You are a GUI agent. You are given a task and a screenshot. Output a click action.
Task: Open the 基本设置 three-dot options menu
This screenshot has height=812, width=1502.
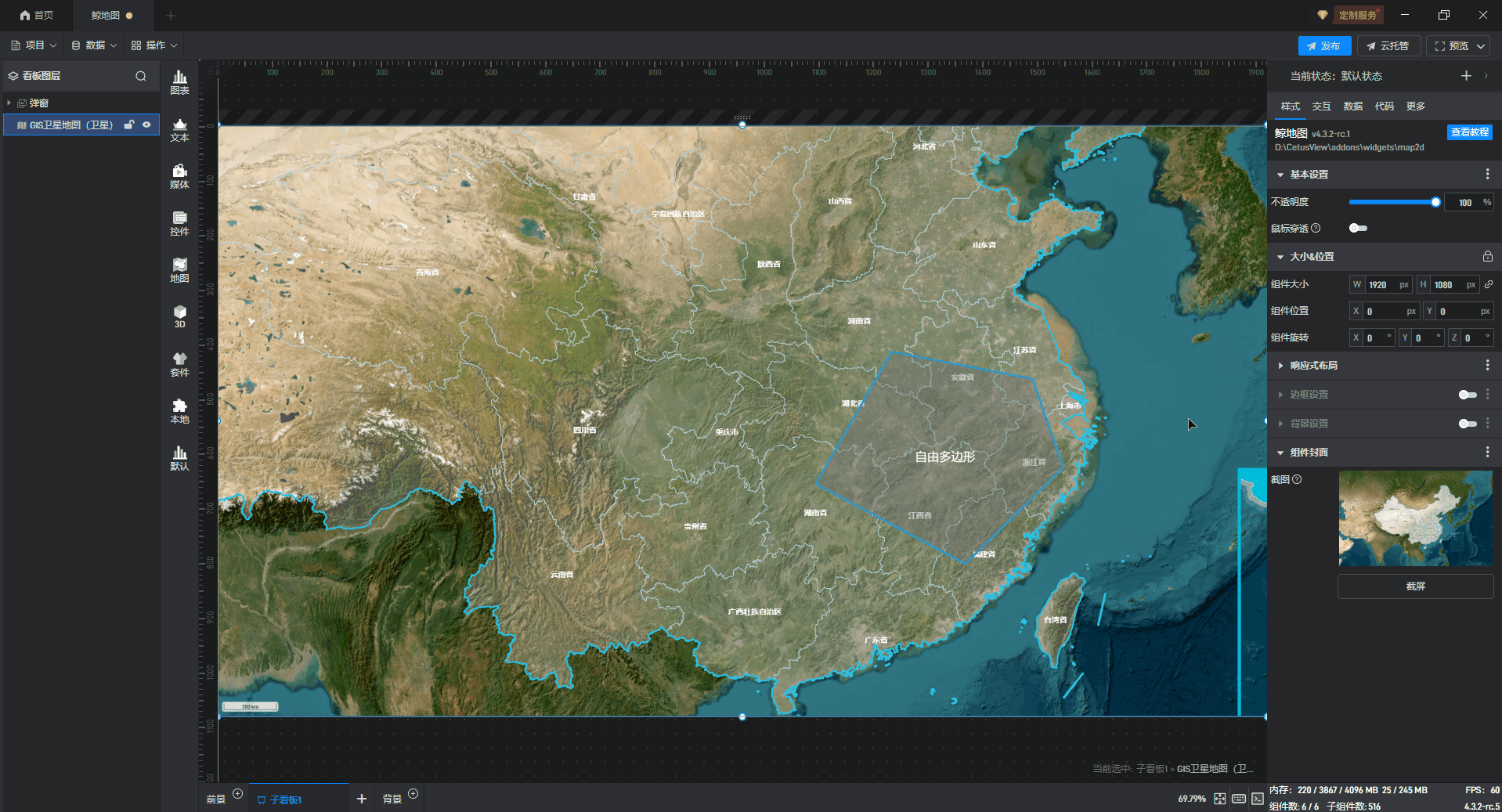(1488, 175)
